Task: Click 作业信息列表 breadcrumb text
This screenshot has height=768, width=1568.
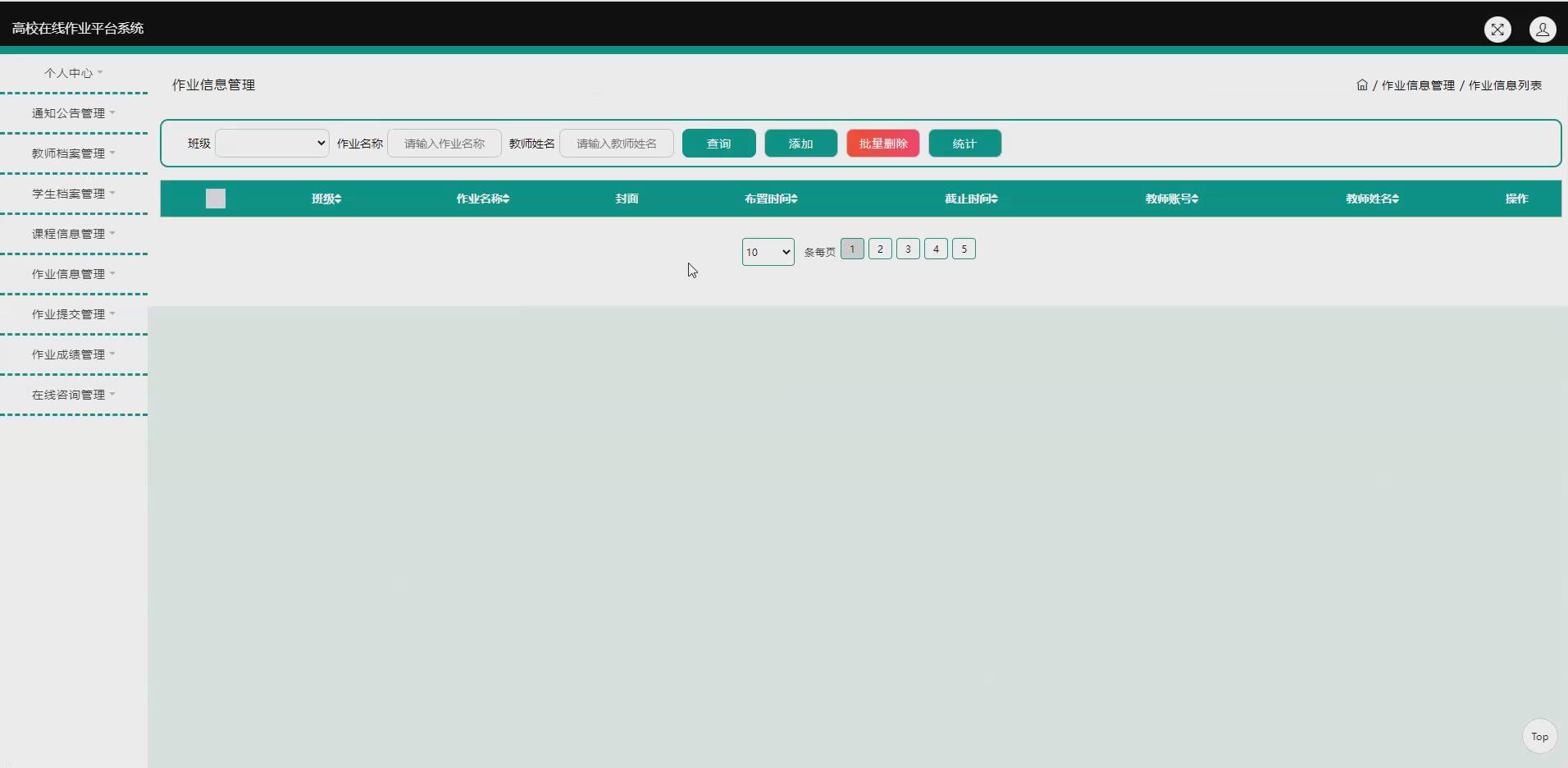Action: 1505,85
